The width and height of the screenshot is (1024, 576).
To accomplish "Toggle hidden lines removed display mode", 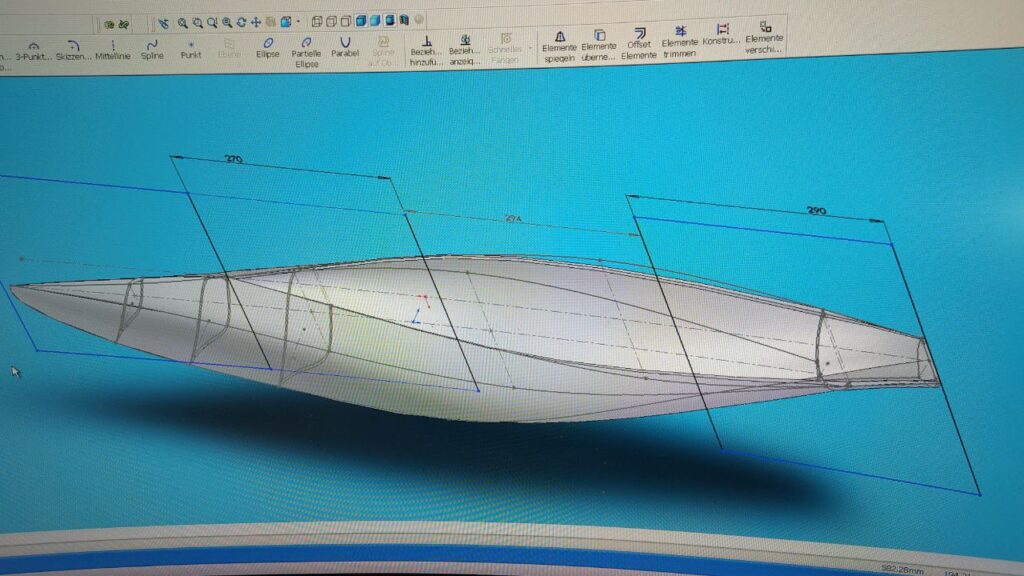I will point(346,21).
